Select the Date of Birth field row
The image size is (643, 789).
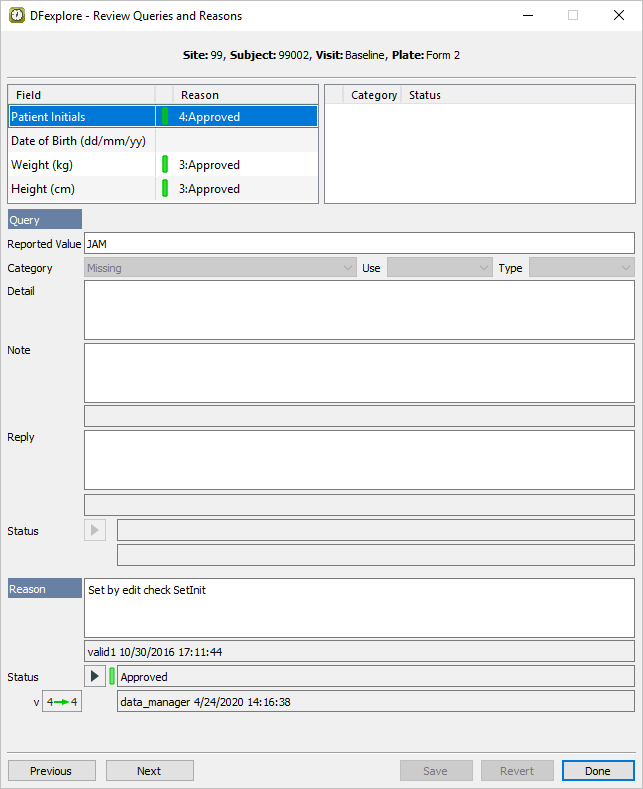click(x=80, y=141)
